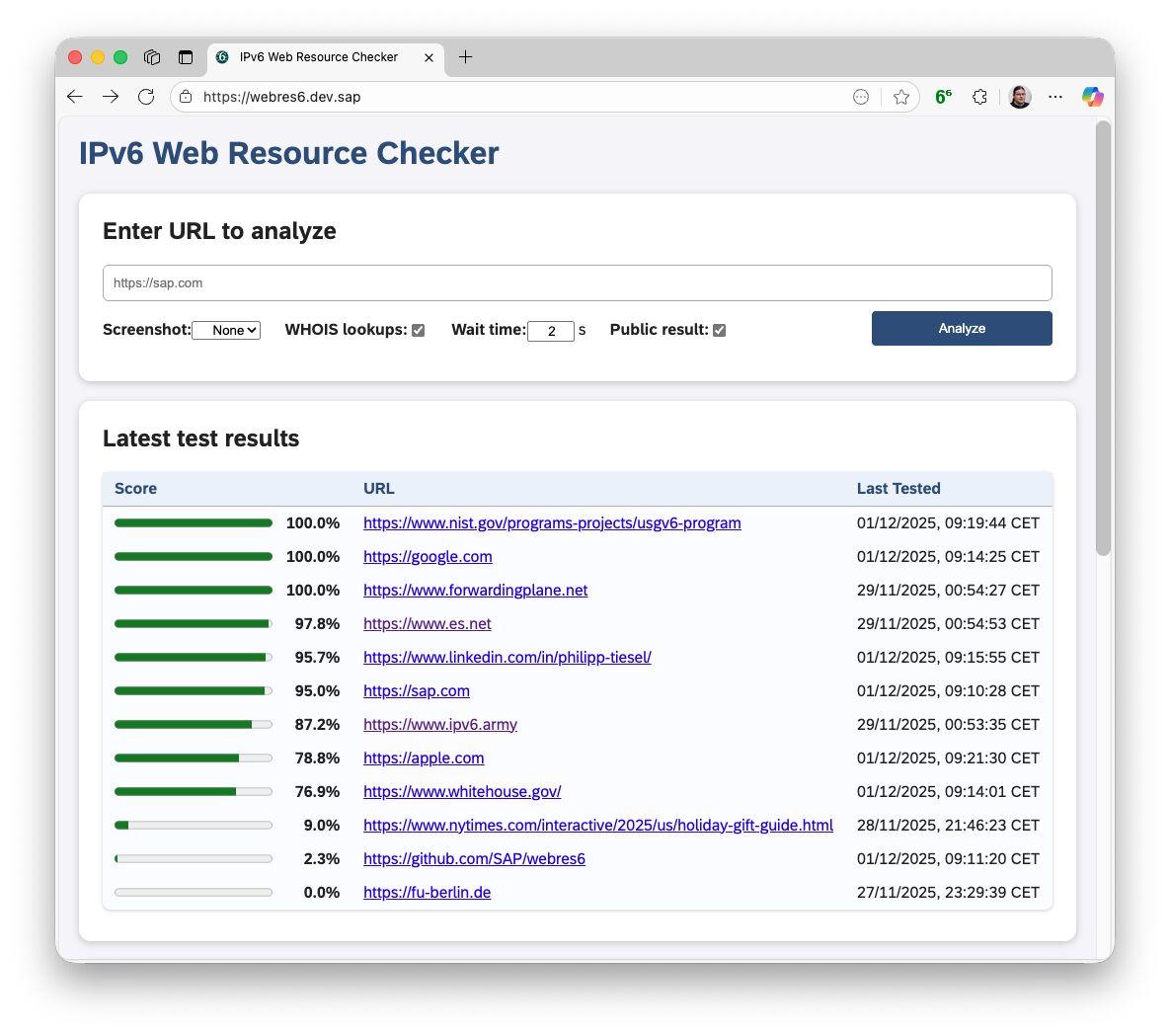
Task: Click the browser forward arrow
Action: [x=111, y=97]
